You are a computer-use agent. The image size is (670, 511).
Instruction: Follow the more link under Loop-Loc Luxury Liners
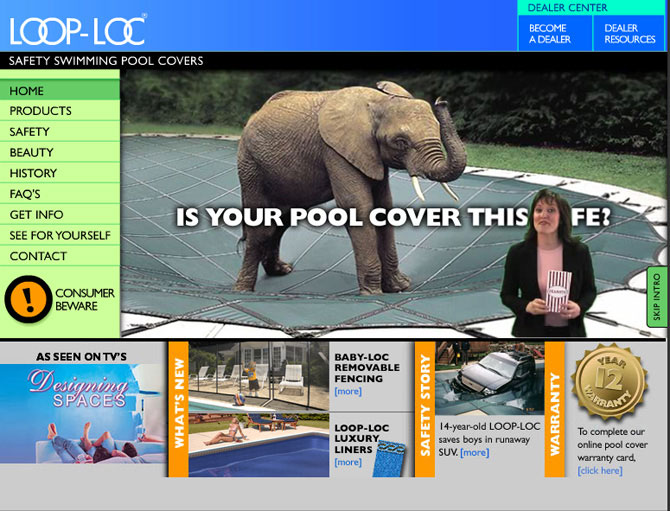pos(348,462)
